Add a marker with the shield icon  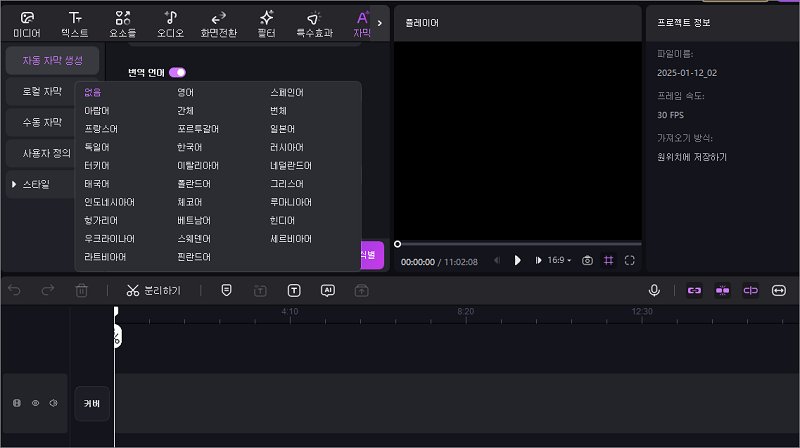(227, 290)
